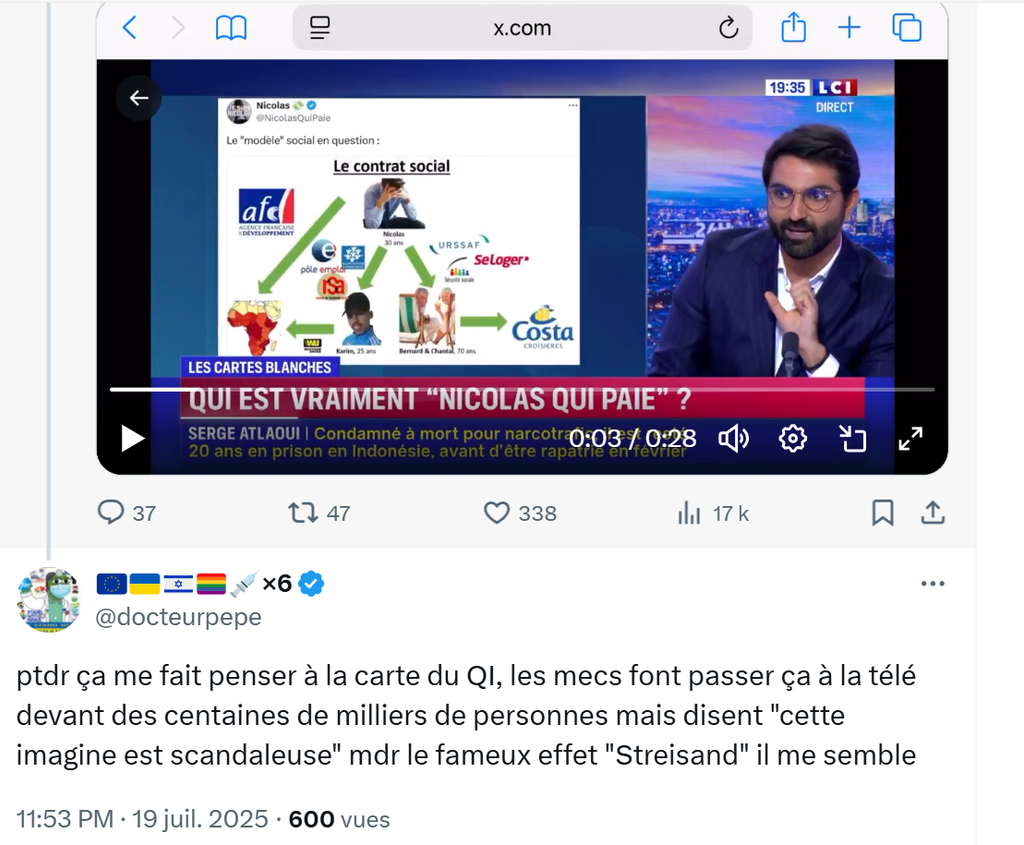Open the @docteurpepe profile handle
The image size is (1024, 845).
pos(178,616)
